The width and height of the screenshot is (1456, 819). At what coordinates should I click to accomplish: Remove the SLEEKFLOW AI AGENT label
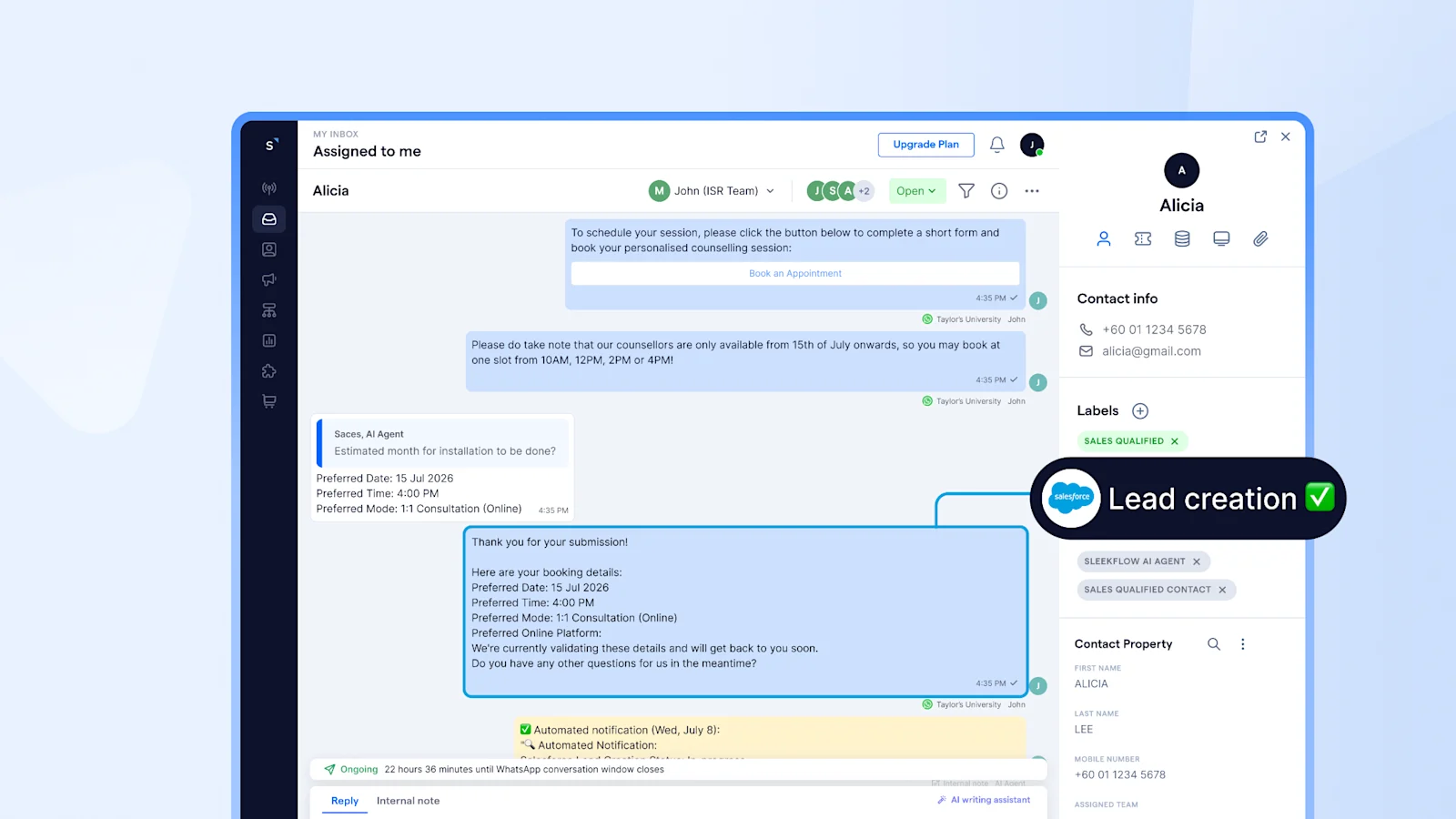click(x=1197, y=561)
